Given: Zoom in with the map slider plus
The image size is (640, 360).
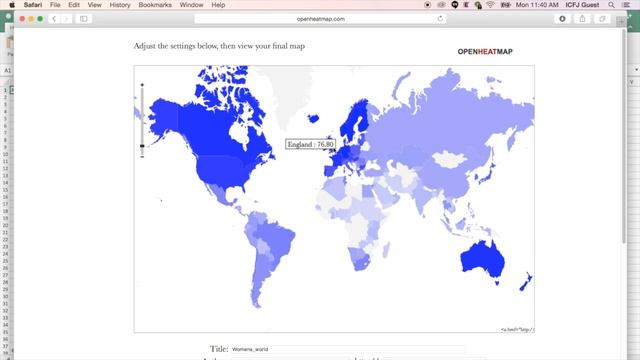Looking at the screenshot, I should [x=142, y=84].
